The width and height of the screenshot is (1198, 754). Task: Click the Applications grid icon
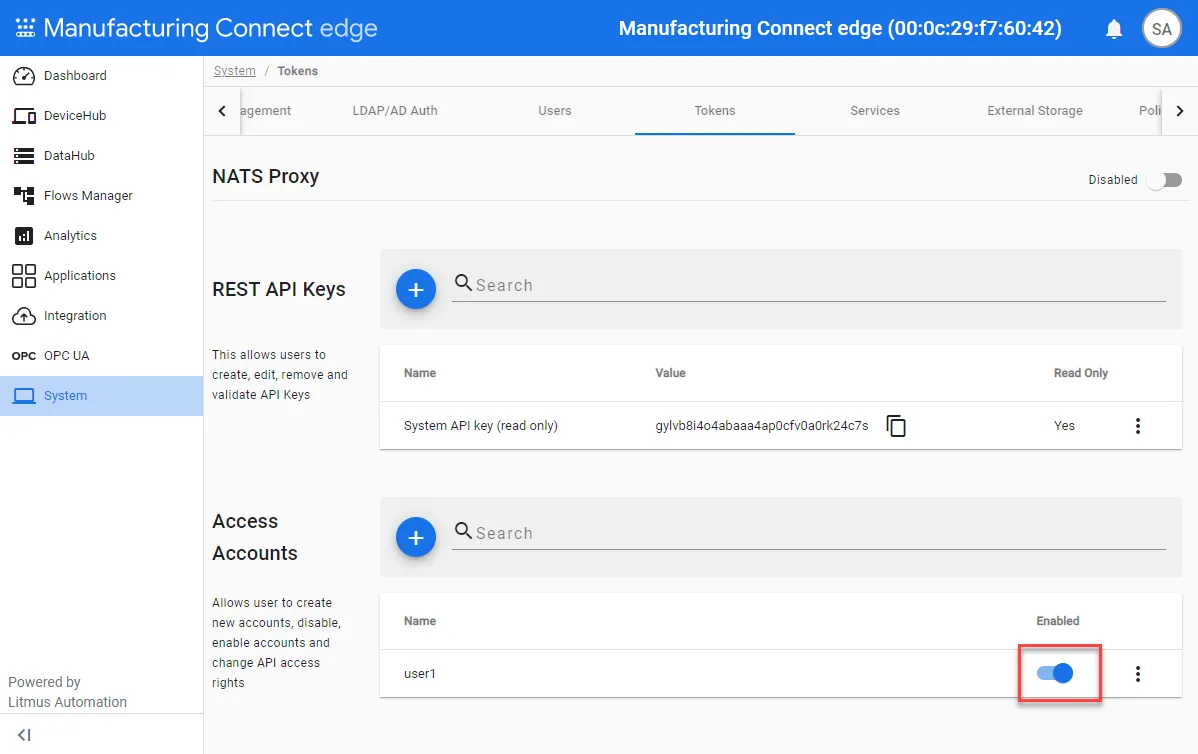[x=24, y=276]
